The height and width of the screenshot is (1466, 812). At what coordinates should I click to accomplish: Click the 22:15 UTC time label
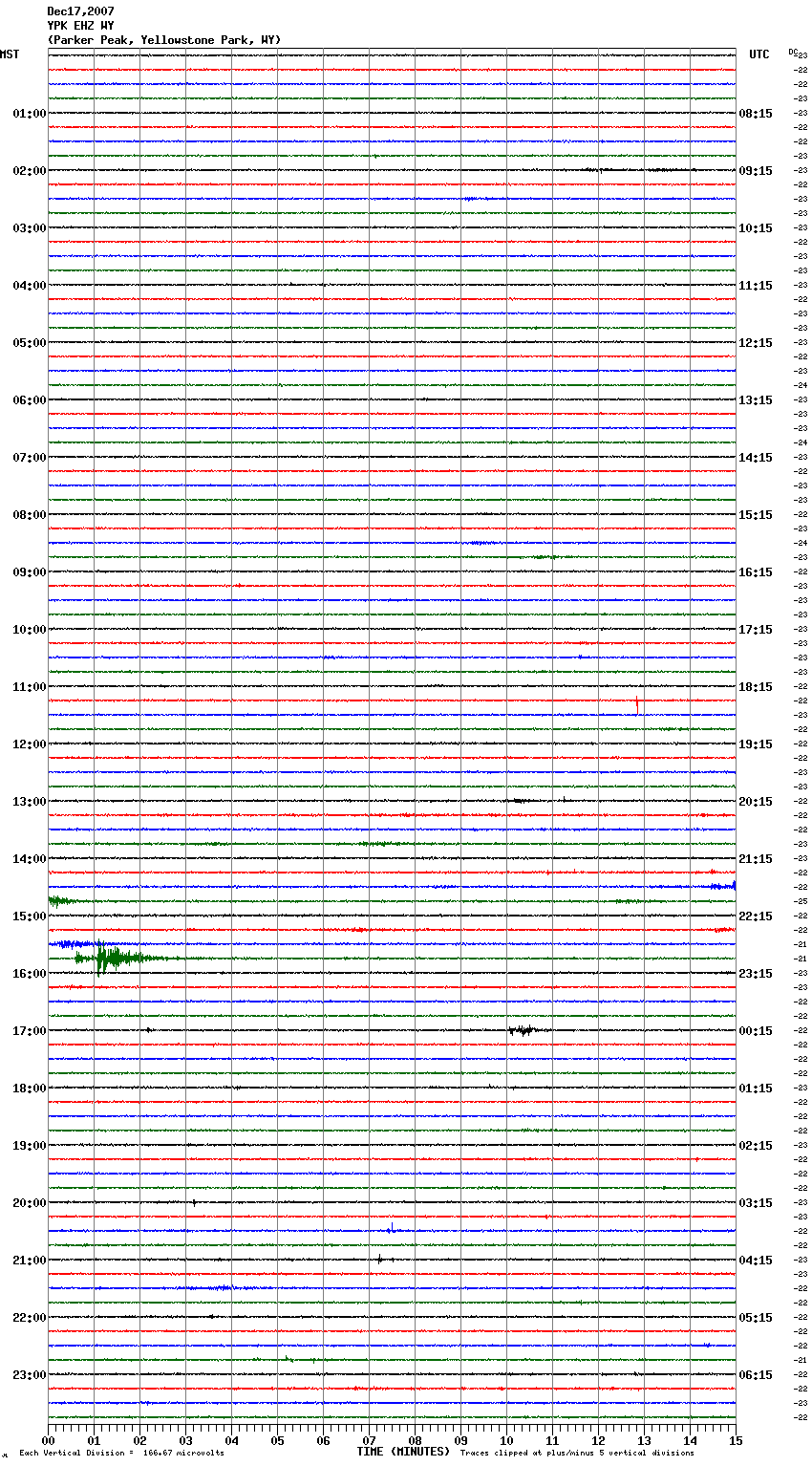pos(756,916)
